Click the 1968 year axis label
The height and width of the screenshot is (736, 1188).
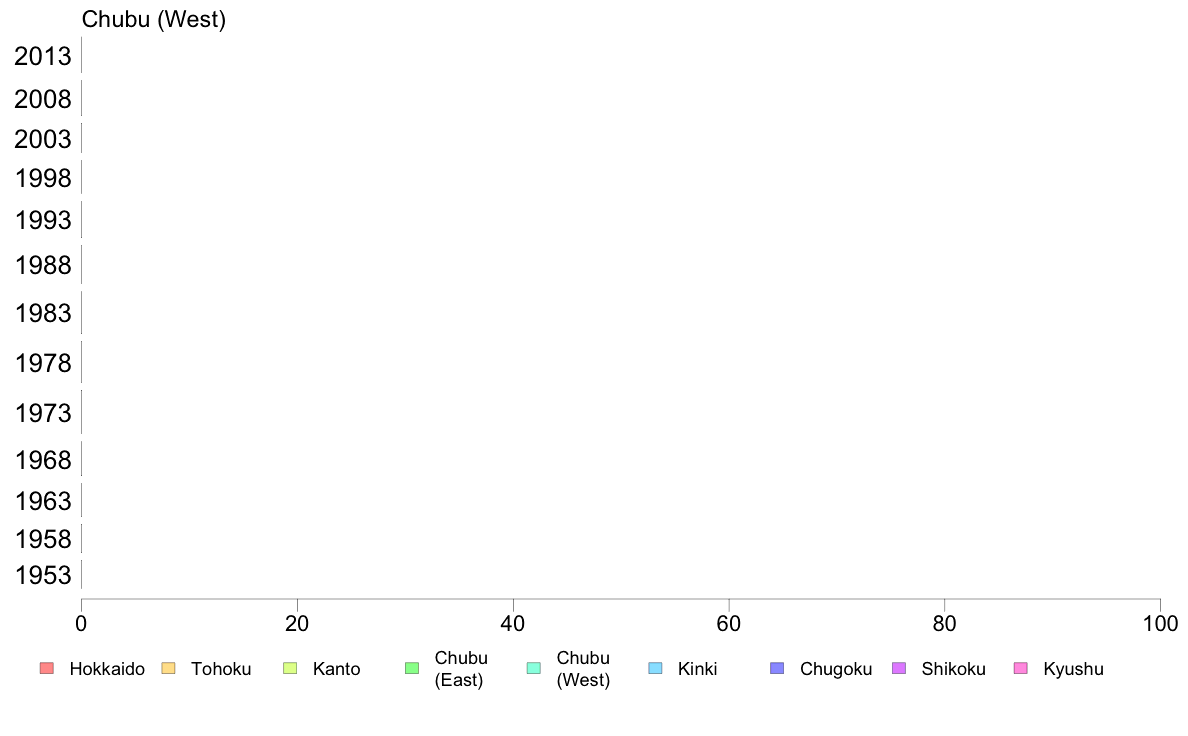pos(42,460)
